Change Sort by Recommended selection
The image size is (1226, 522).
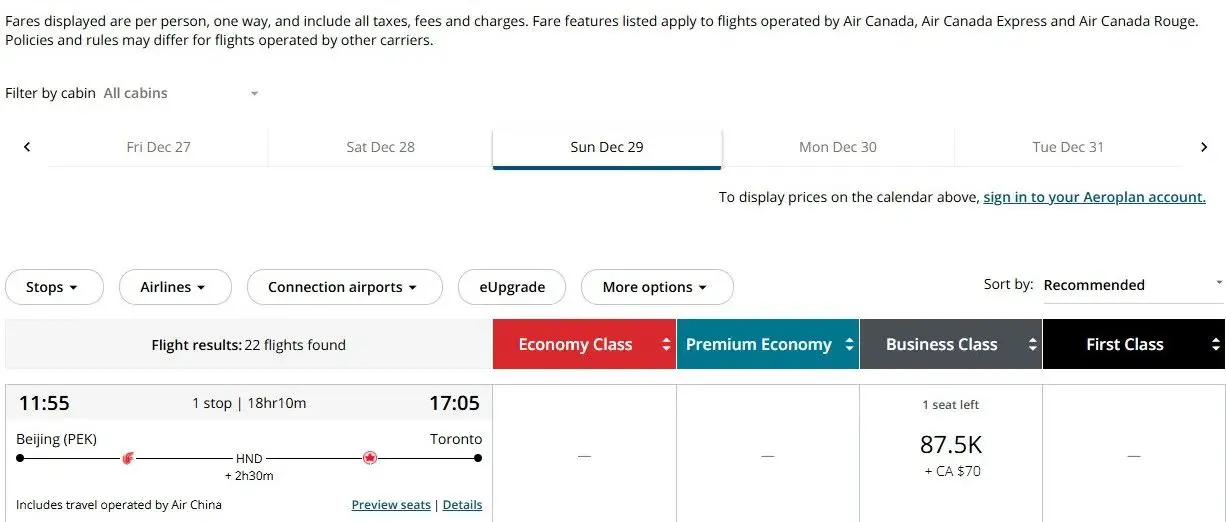tap(1132, 285)
